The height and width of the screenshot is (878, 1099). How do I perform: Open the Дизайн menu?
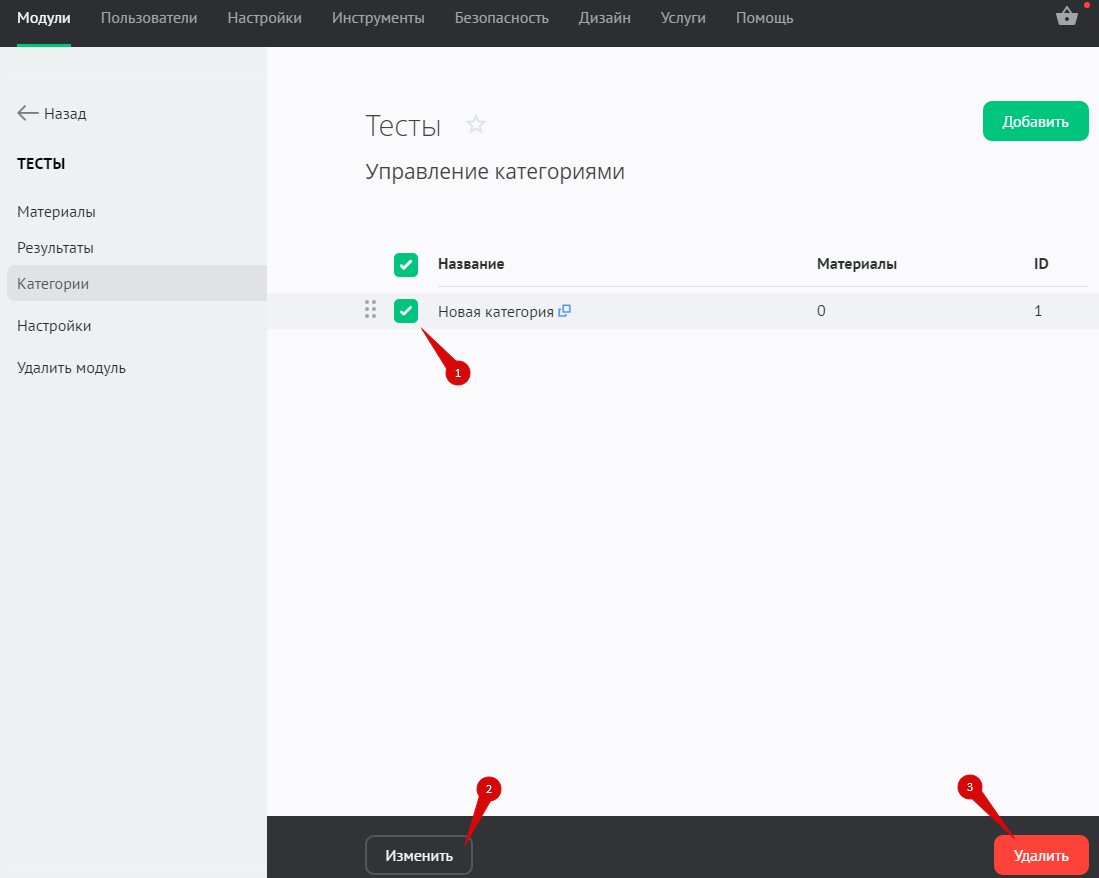[604, 18]
